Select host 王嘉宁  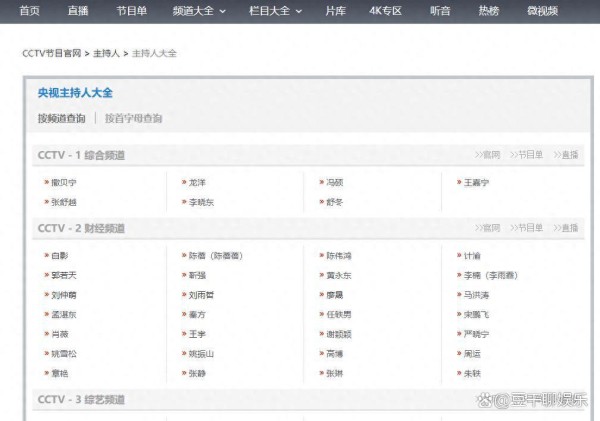click(x=476, y=183)
